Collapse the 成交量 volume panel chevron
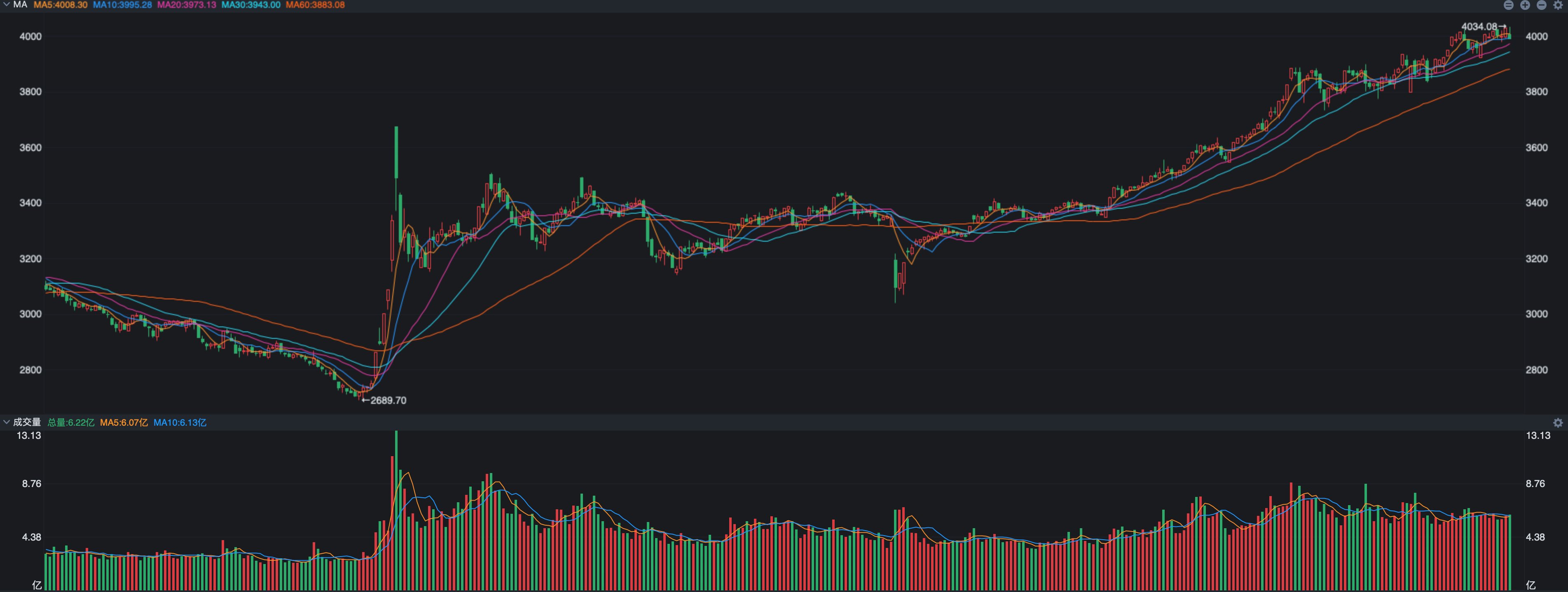Viewport: 1568px width, 592px height. (x=6, y=422)
